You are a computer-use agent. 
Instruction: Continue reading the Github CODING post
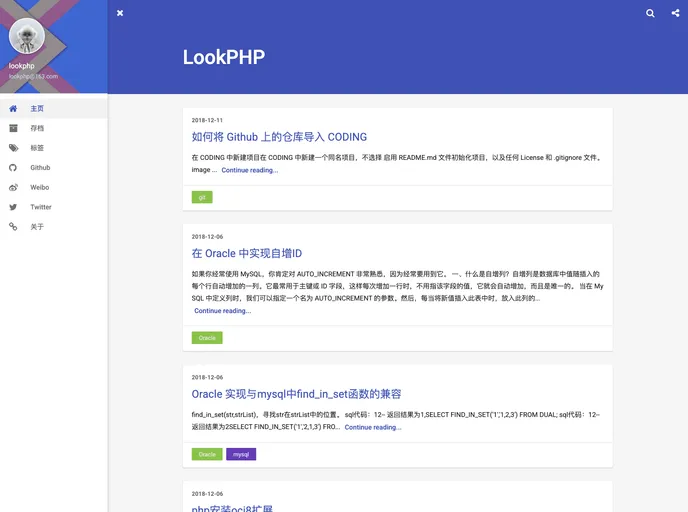250,170
